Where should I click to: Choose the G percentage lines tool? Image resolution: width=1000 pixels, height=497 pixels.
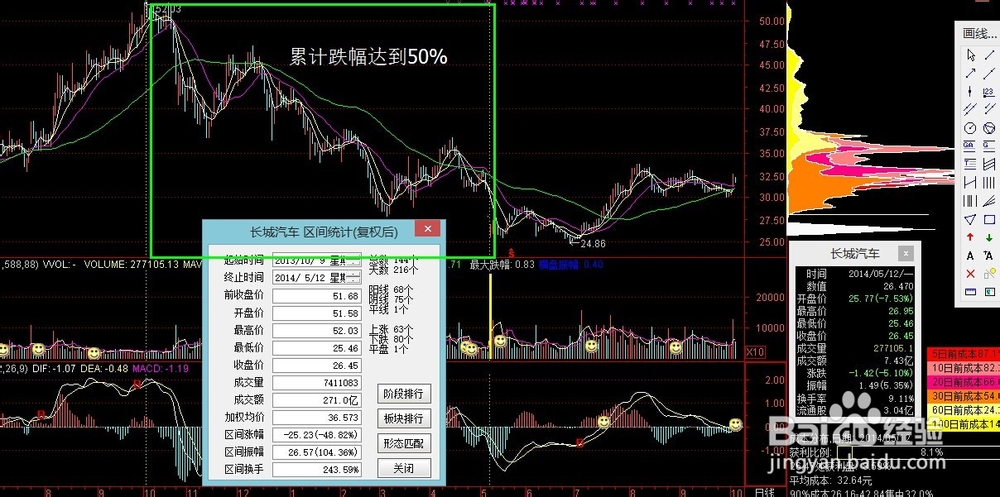989,145
